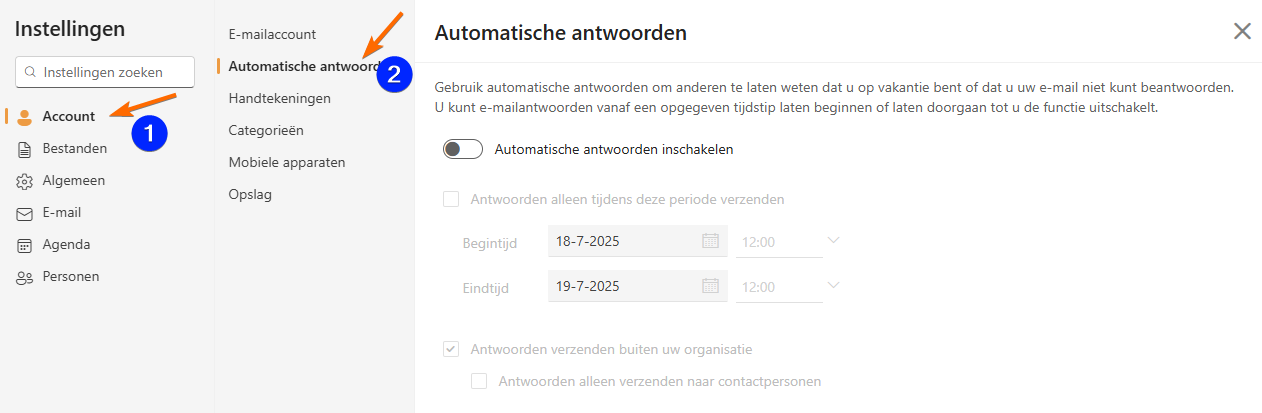This screenshot has width=1262, height=413.
Task: Click the Algemeen gear icon
Action: 25,181
